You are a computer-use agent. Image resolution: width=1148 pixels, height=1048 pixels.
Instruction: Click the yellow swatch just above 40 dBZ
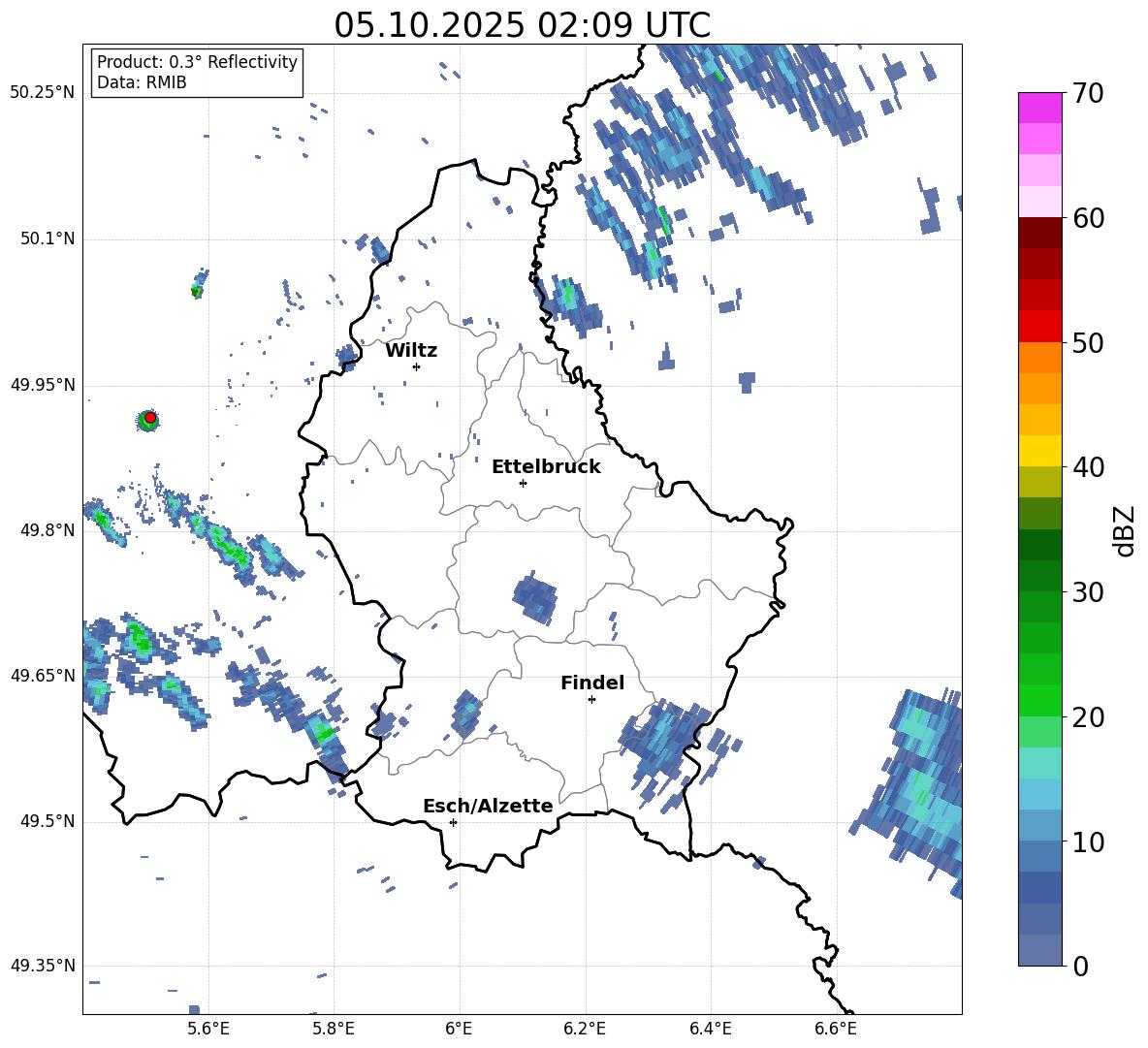[x=1039, y=451]
